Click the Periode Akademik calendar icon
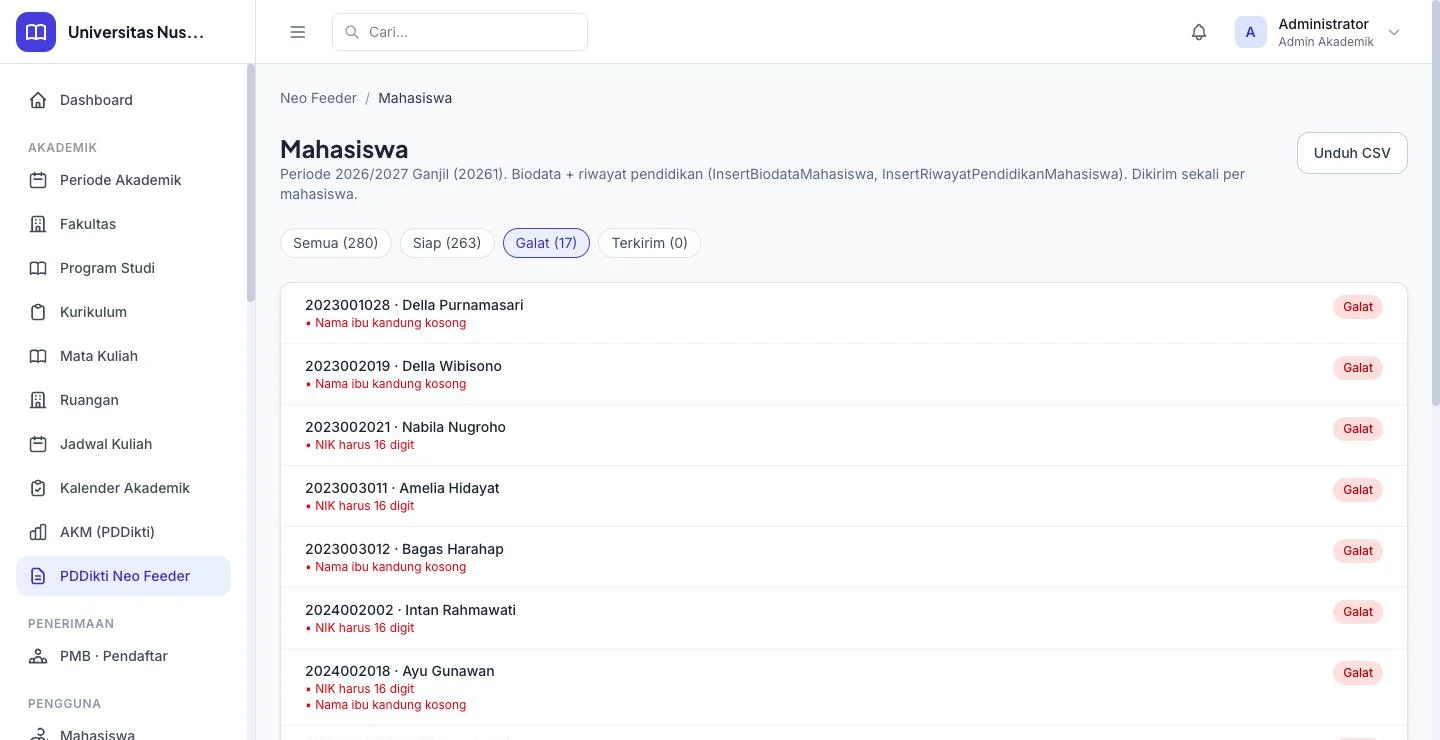Viewport: 1440px width, 740px height. (38, 180)
